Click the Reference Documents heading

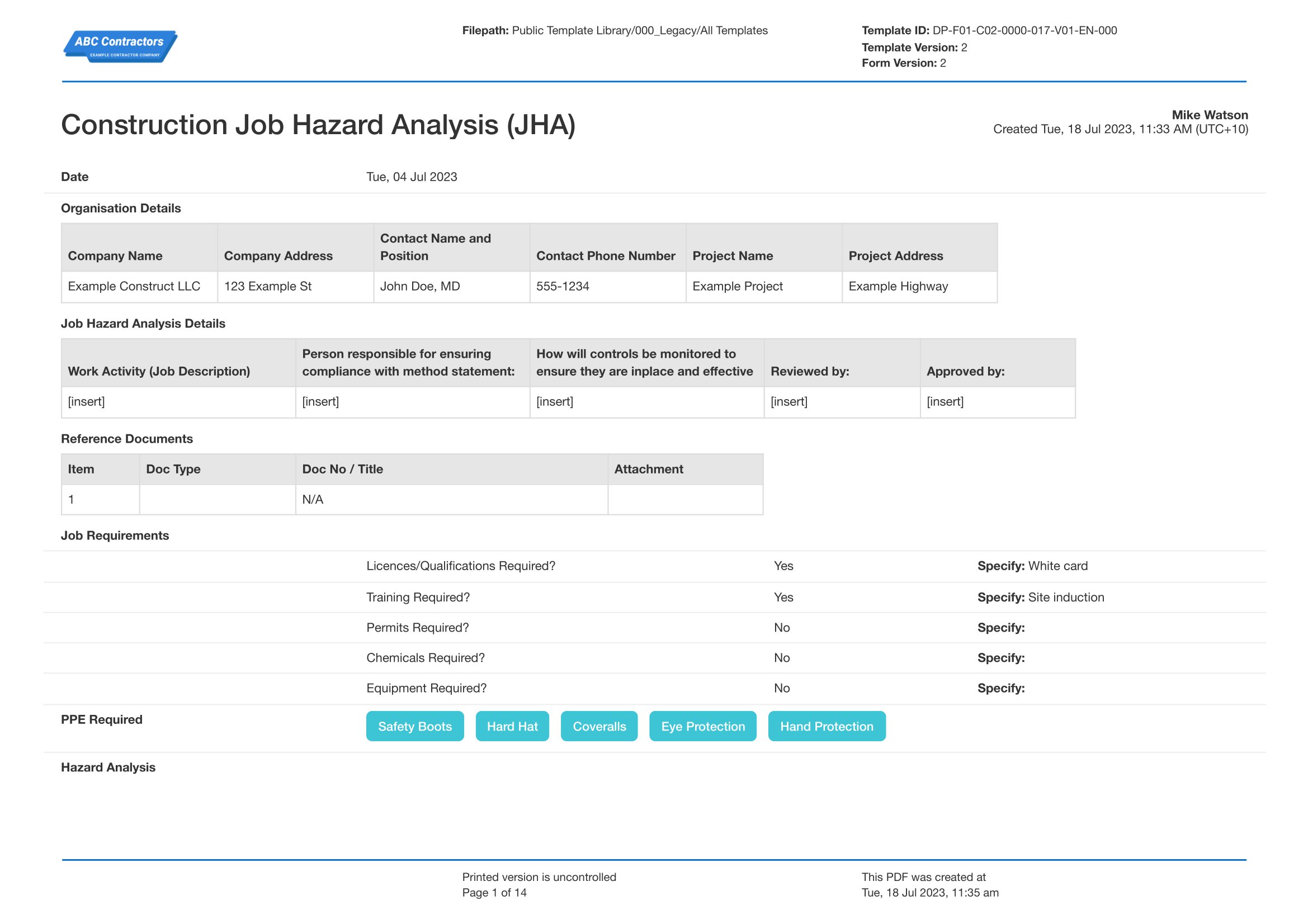[127, 439]
